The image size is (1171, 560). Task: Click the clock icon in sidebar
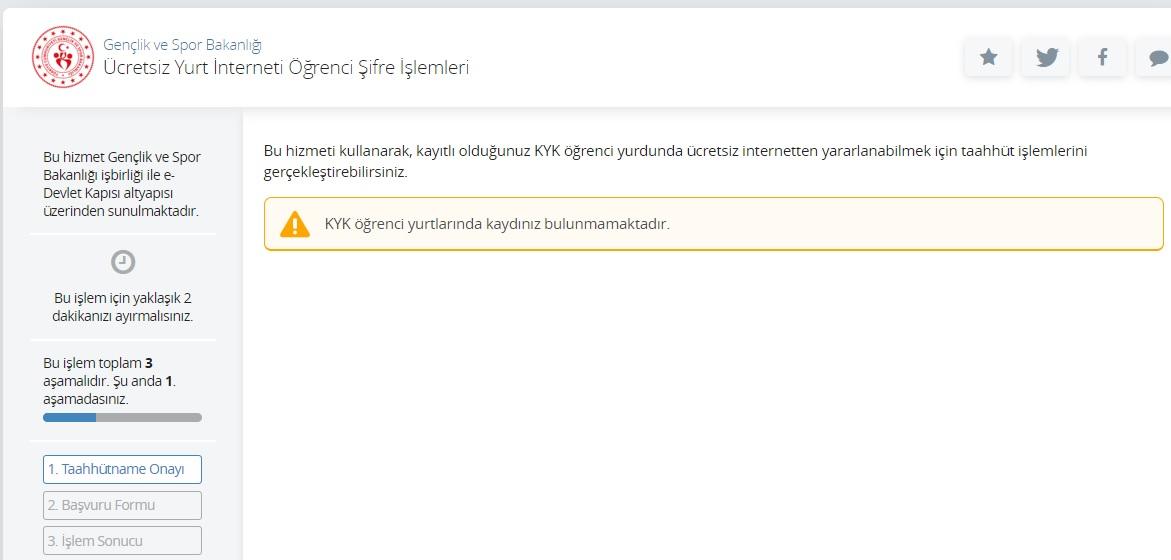[122, 262]
